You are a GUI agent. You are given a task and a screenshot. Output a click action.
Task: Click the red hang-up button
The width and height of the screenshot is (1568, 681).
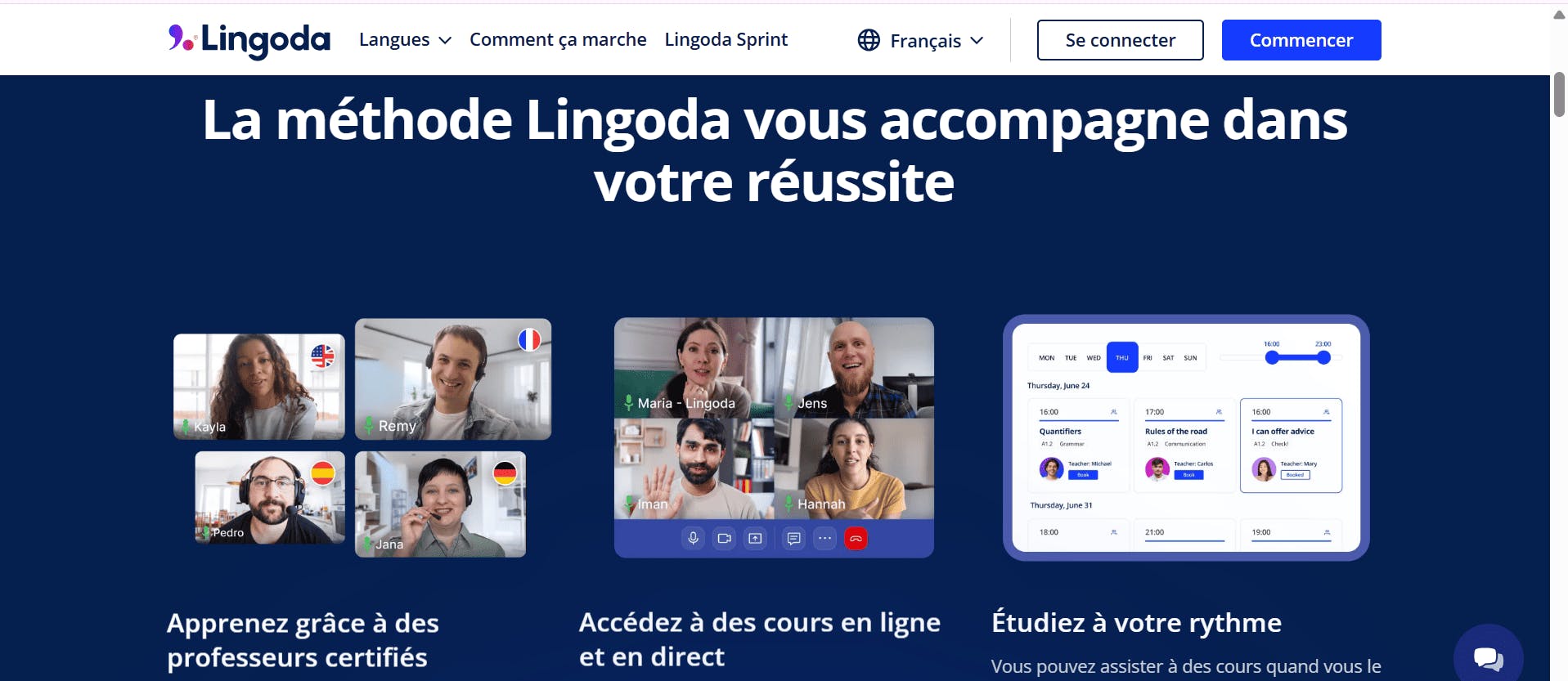pos(856,539)
